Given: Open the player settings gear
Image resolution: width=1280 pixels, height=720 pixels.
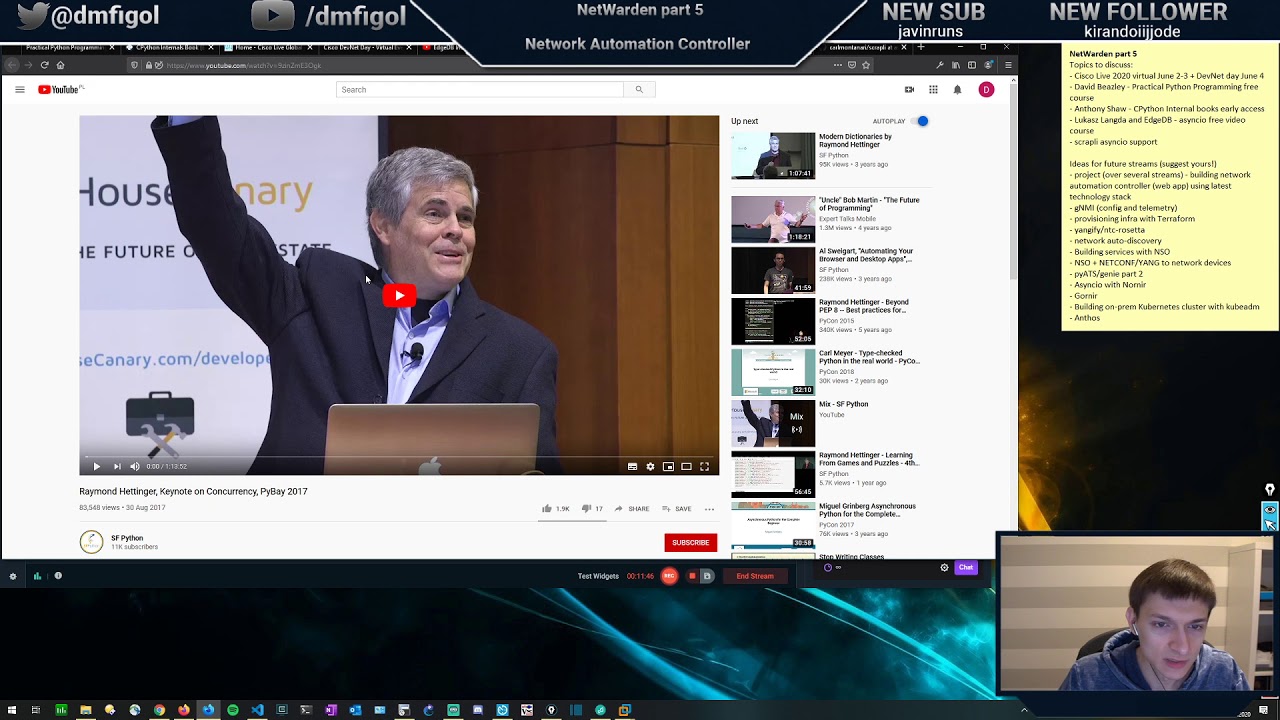Looking at the screenshot, I should [x=650, y=466].
